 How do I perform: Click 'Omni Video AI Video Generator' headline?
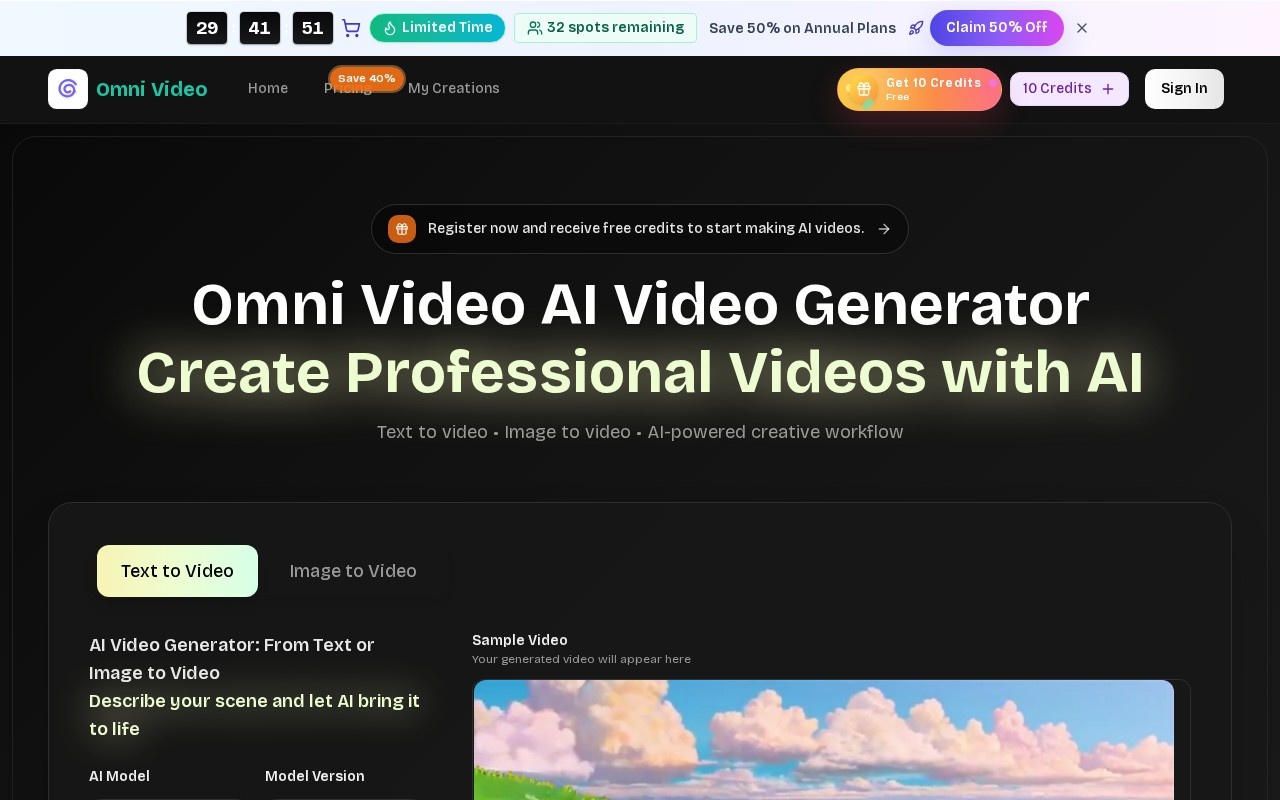point(640,305)
